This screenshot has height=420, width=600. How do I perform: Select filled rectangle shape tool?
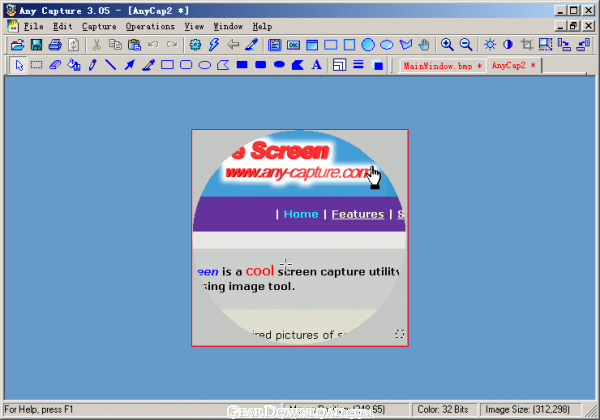[x=242, y=65]
